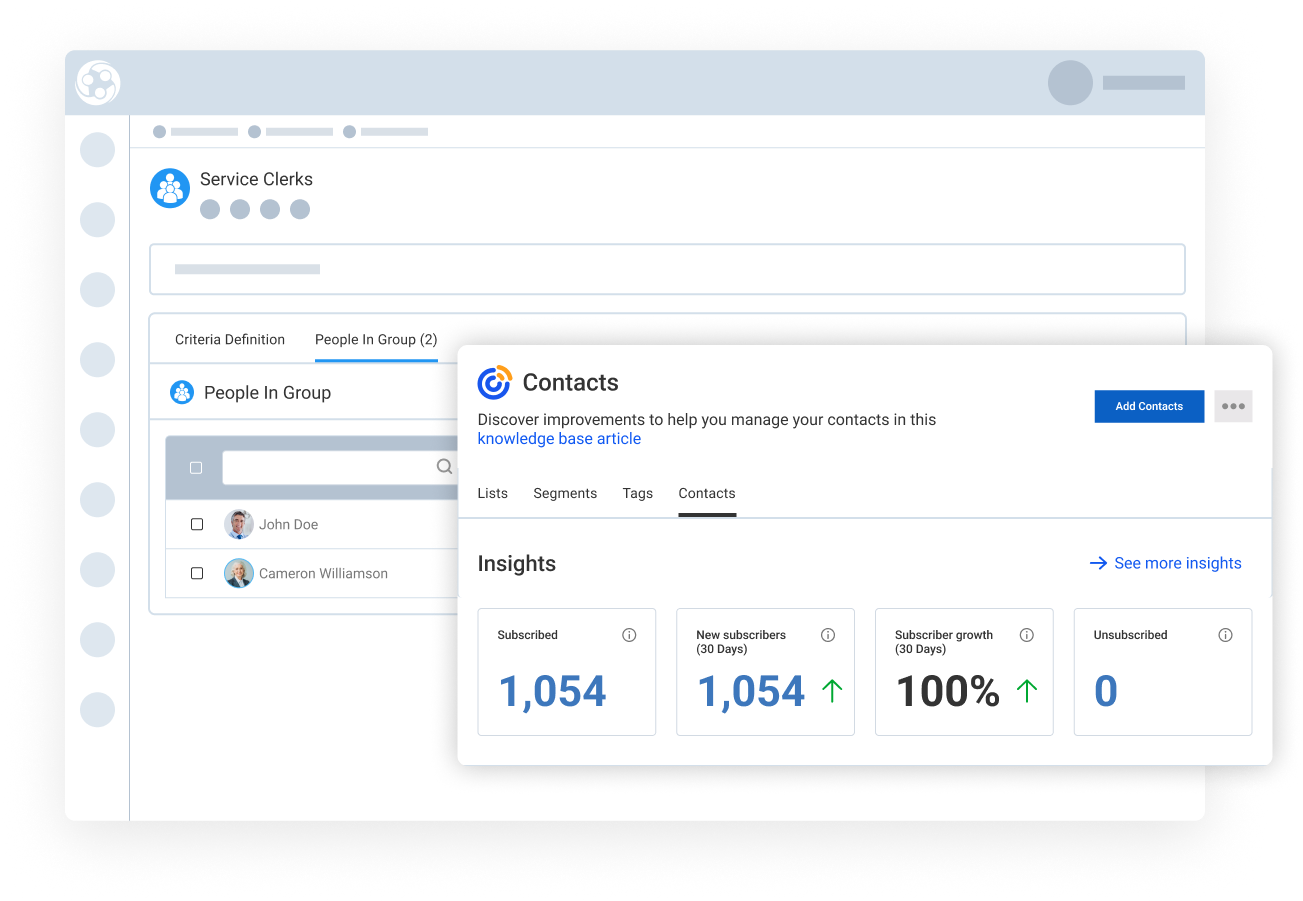The image size is (1303, 901).
Task: Click See more insights link
Action: click(x=1178, y=563)
